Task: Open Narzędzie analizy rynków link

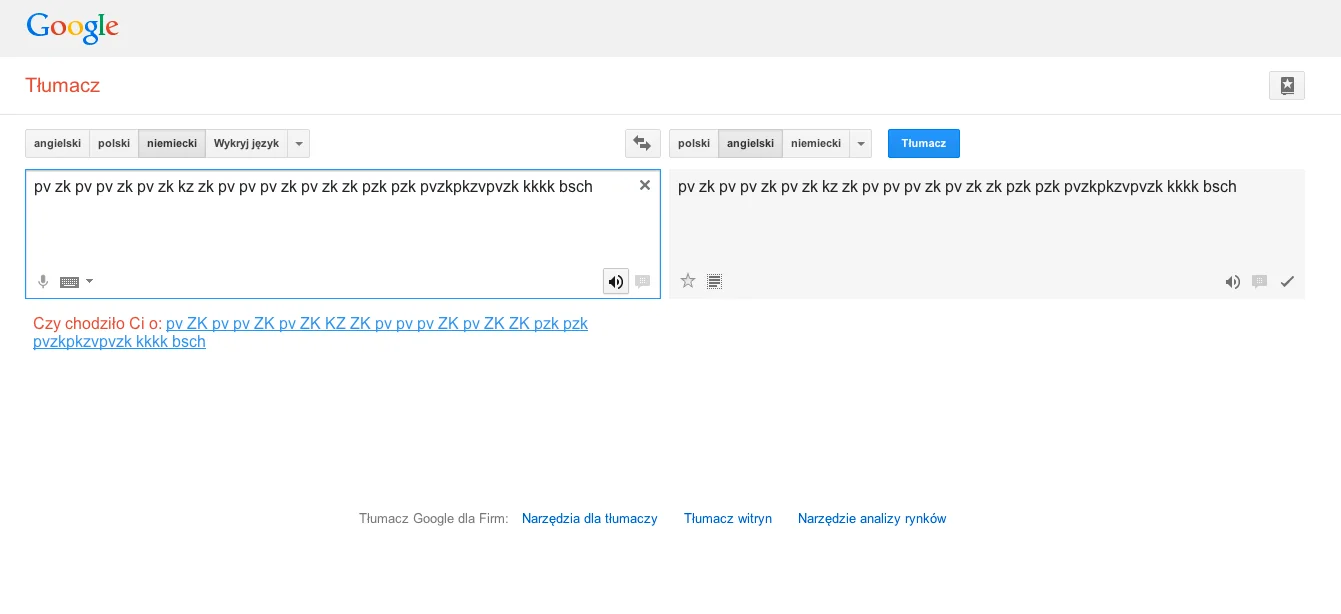Action: tap(872, 518)
